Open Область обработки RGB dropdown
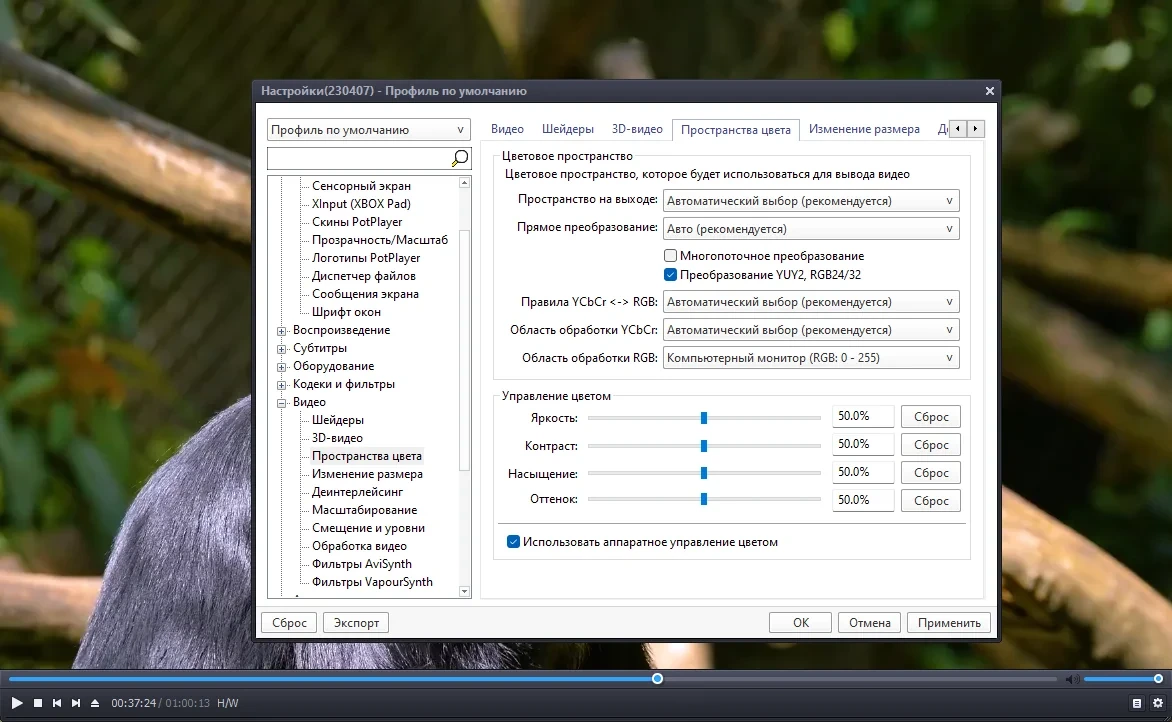The image size is (1172, 722). [811, 358]
